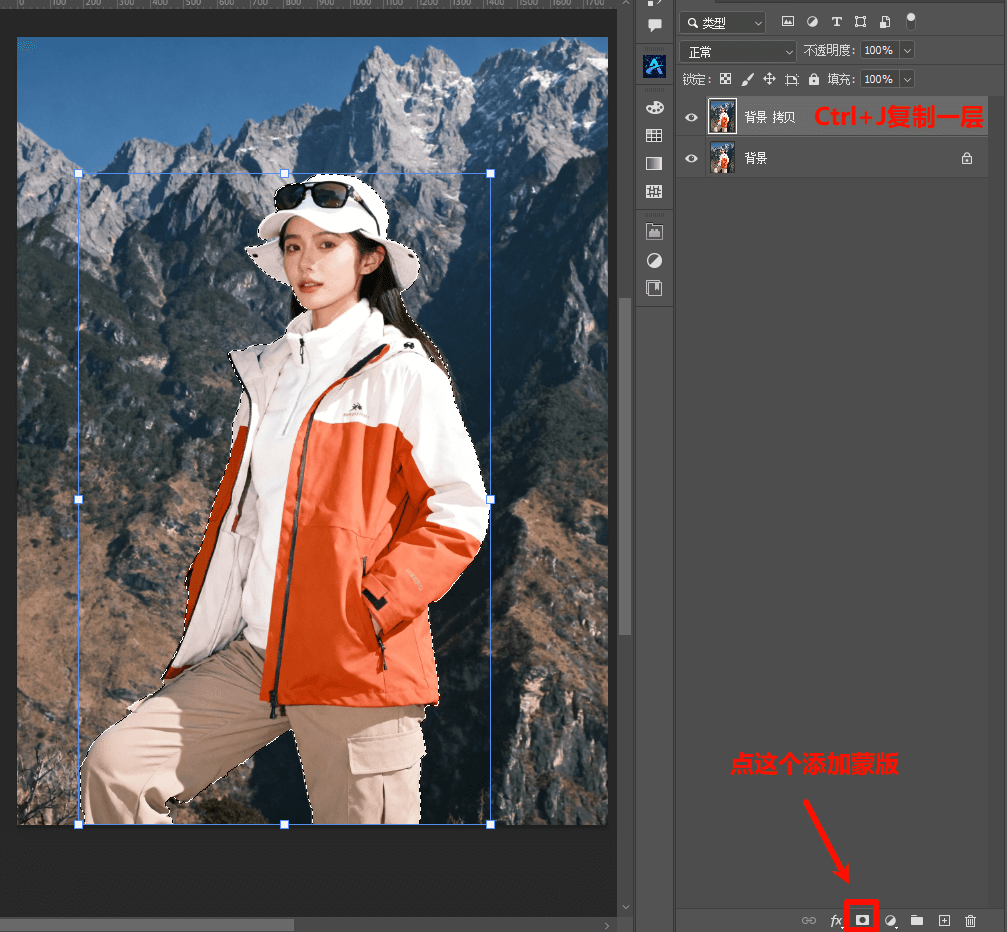Select the 背景 拷贝 layer thumbnail
This screenshot has width=1007, height=932.
pos(722,117)
